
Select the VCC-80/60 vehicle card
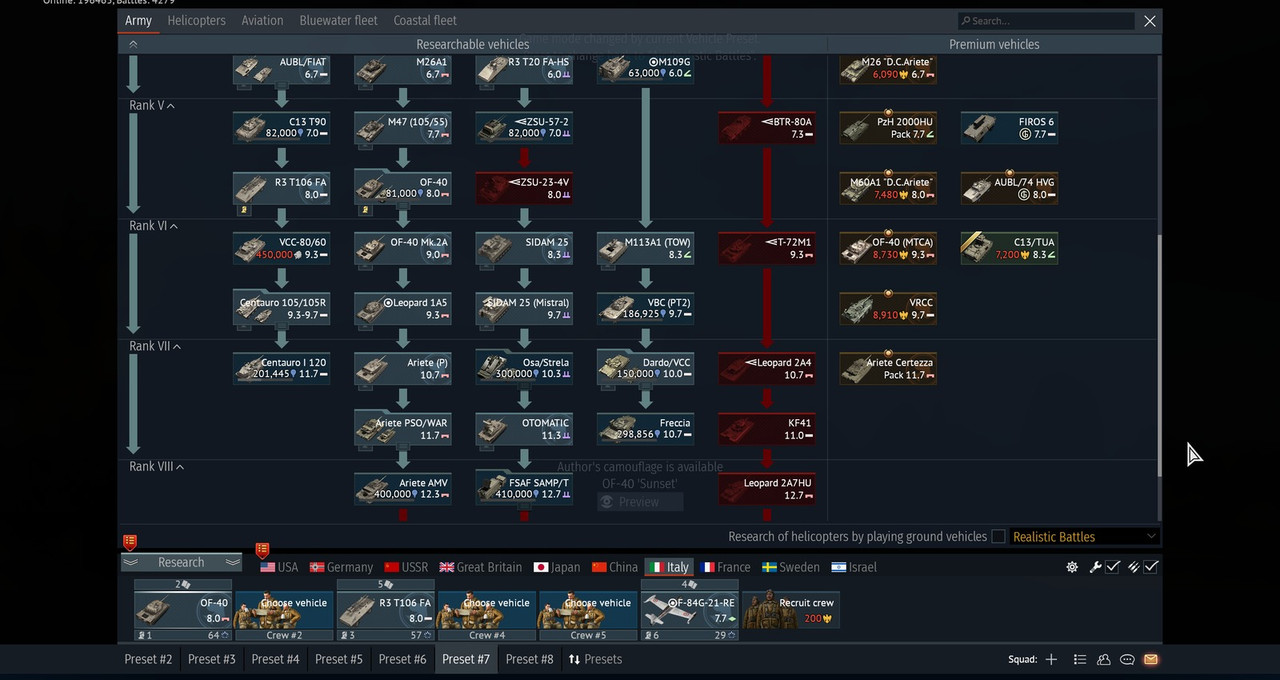[282, 249]
